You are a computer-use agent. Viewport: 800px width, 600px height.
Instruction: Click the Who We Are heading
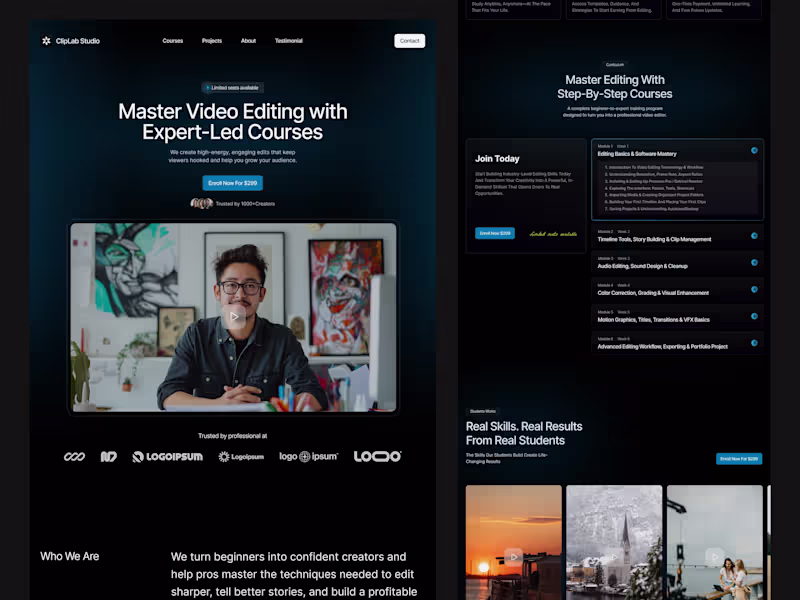coord(70,557)
